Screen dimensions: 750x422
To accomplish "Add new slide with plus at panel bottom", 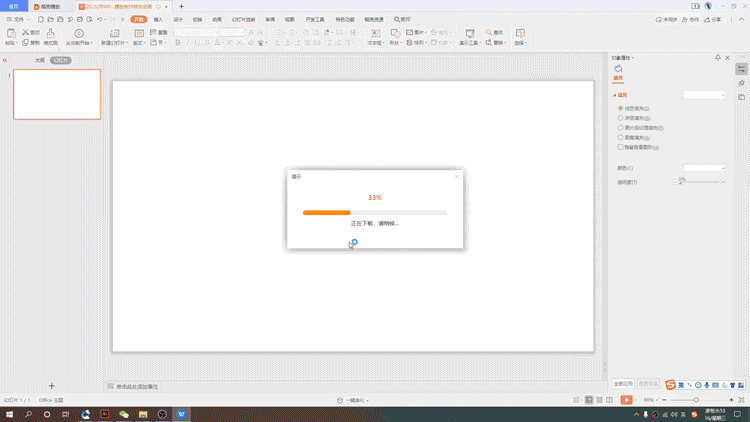I will point(52,386).
